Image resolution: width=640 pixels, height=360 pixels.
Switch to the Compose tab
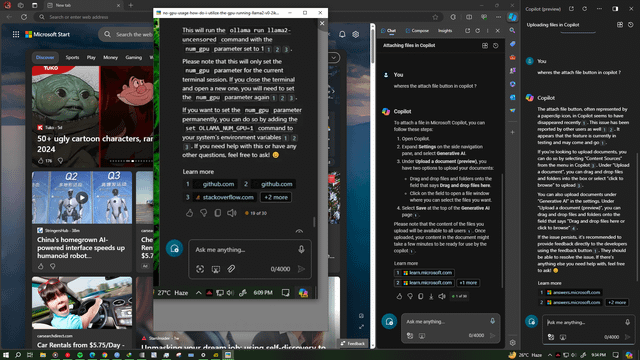(417, 31)
